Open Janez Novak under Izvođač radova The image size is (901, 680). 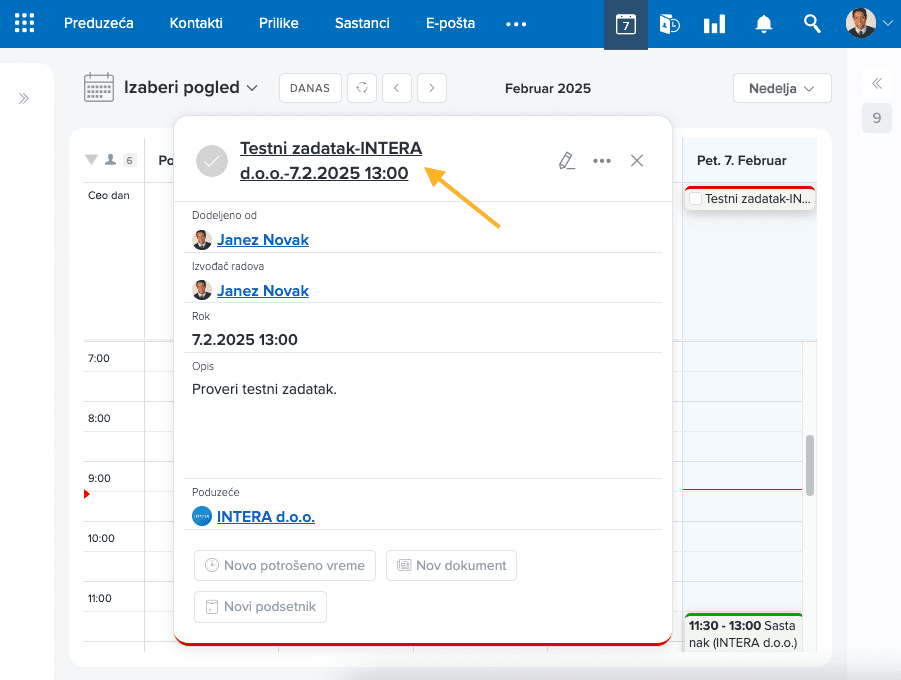pos(263,291)
